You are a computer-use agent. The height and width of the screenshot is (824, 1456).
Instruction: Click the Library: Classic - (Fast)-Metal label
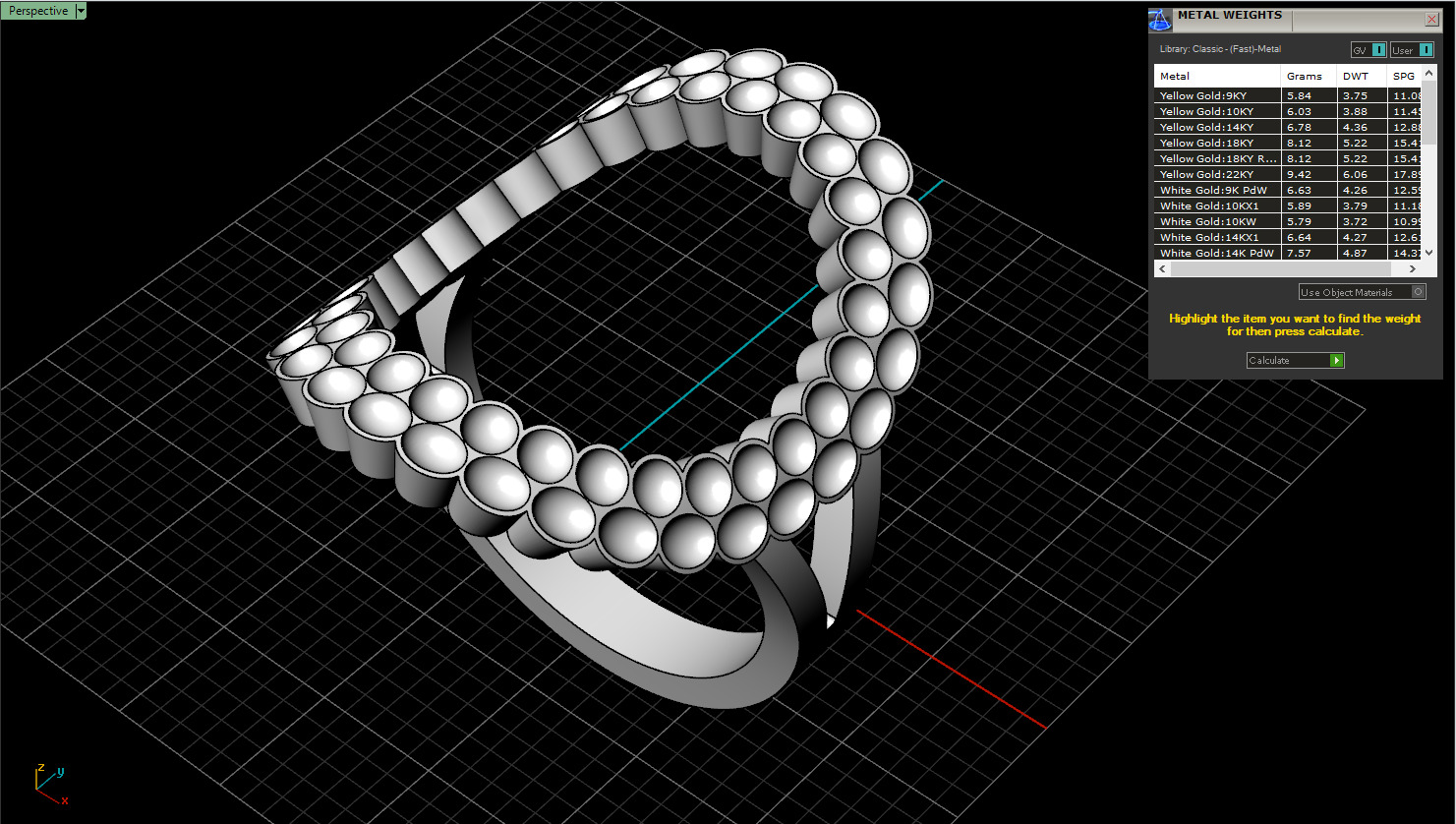[1220, 49]
